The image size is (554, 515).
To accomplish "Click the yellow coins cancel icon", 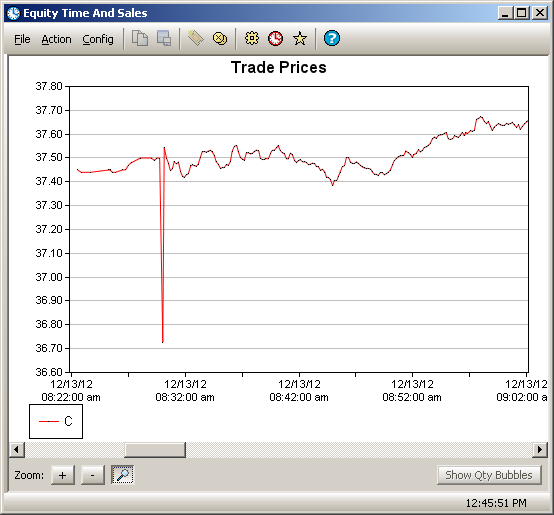I will [x=220, y=38].
